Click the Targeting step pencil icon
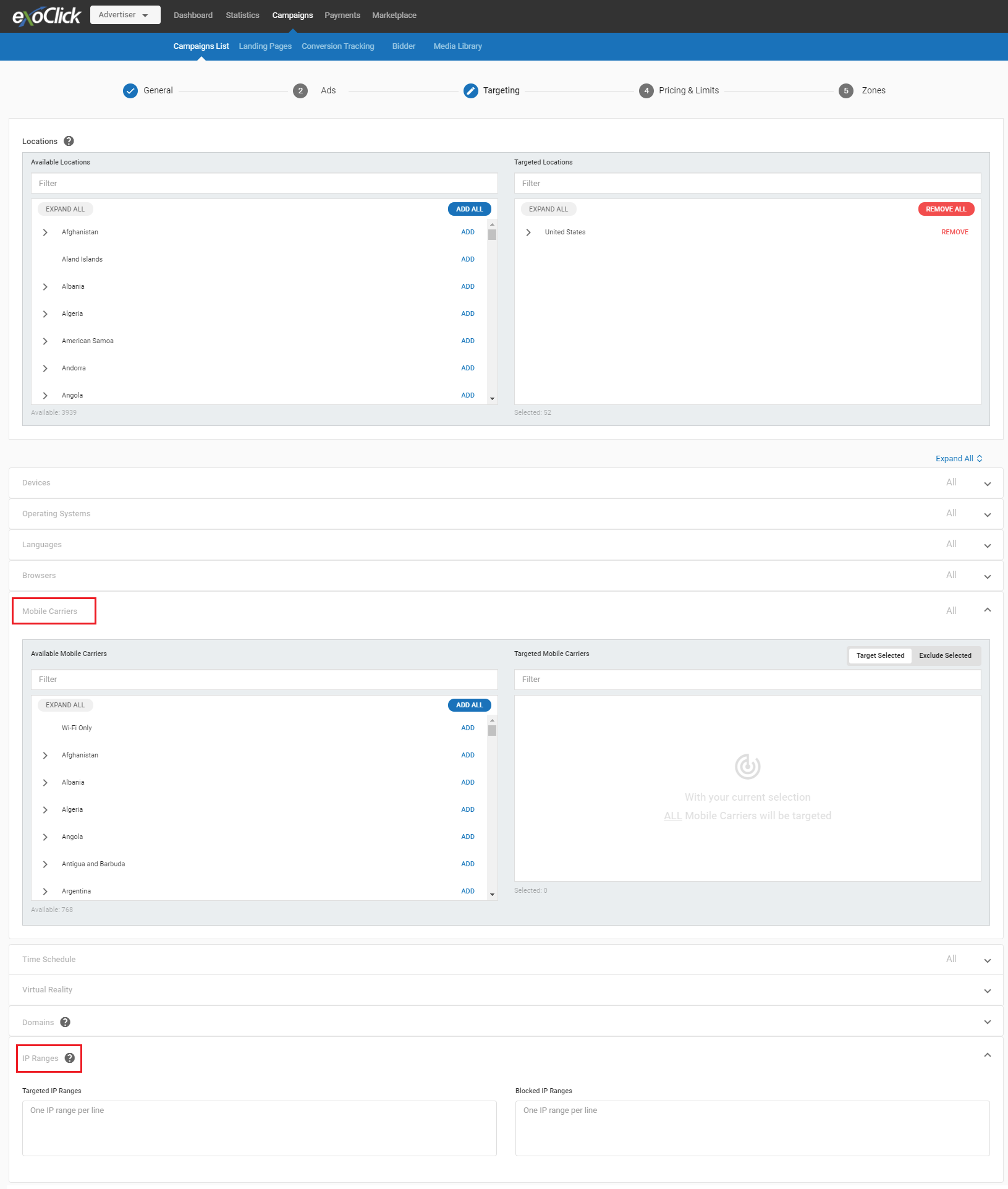 [x=471, y=91]
